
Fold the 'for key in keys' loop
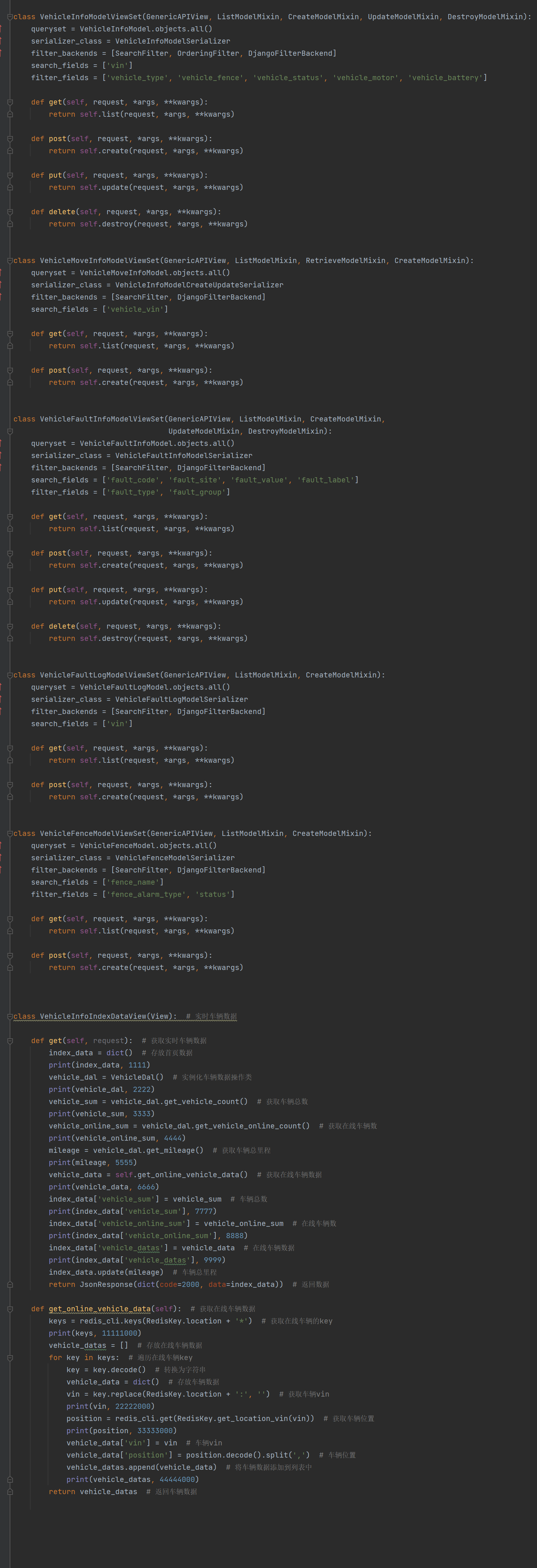[x=10, y=1358]
